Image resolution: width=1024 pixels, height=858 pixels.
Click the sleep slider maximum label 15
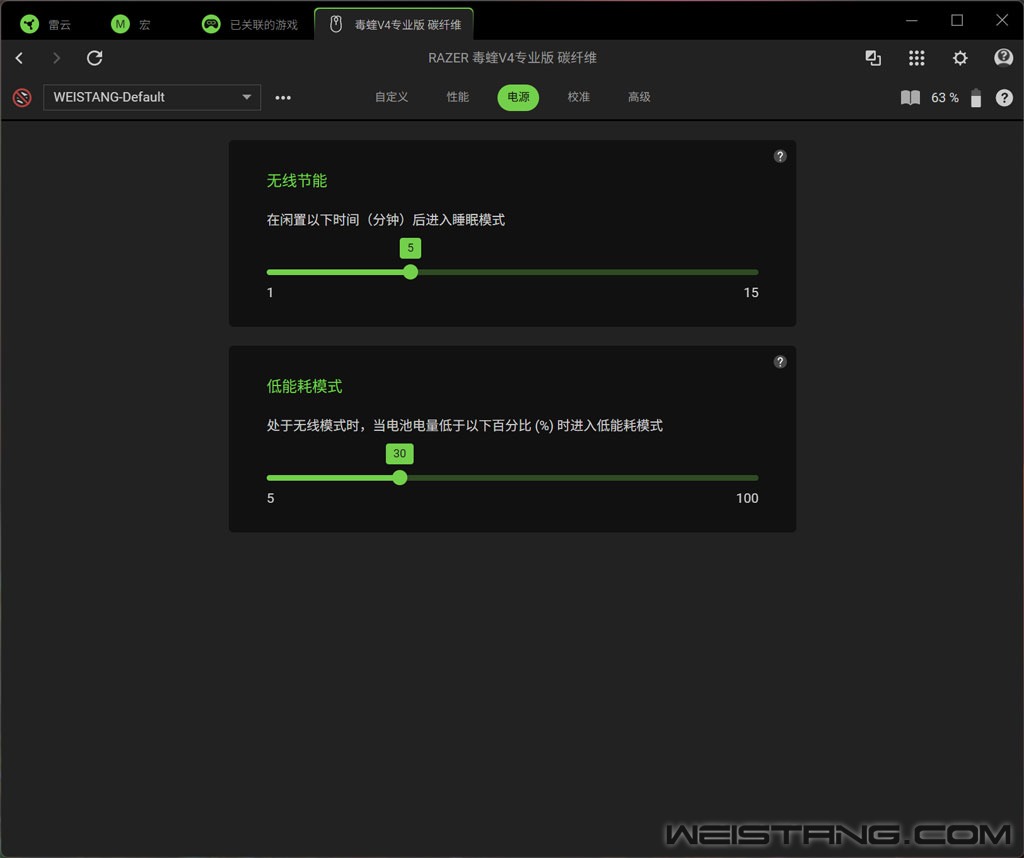tap(751, 293)
